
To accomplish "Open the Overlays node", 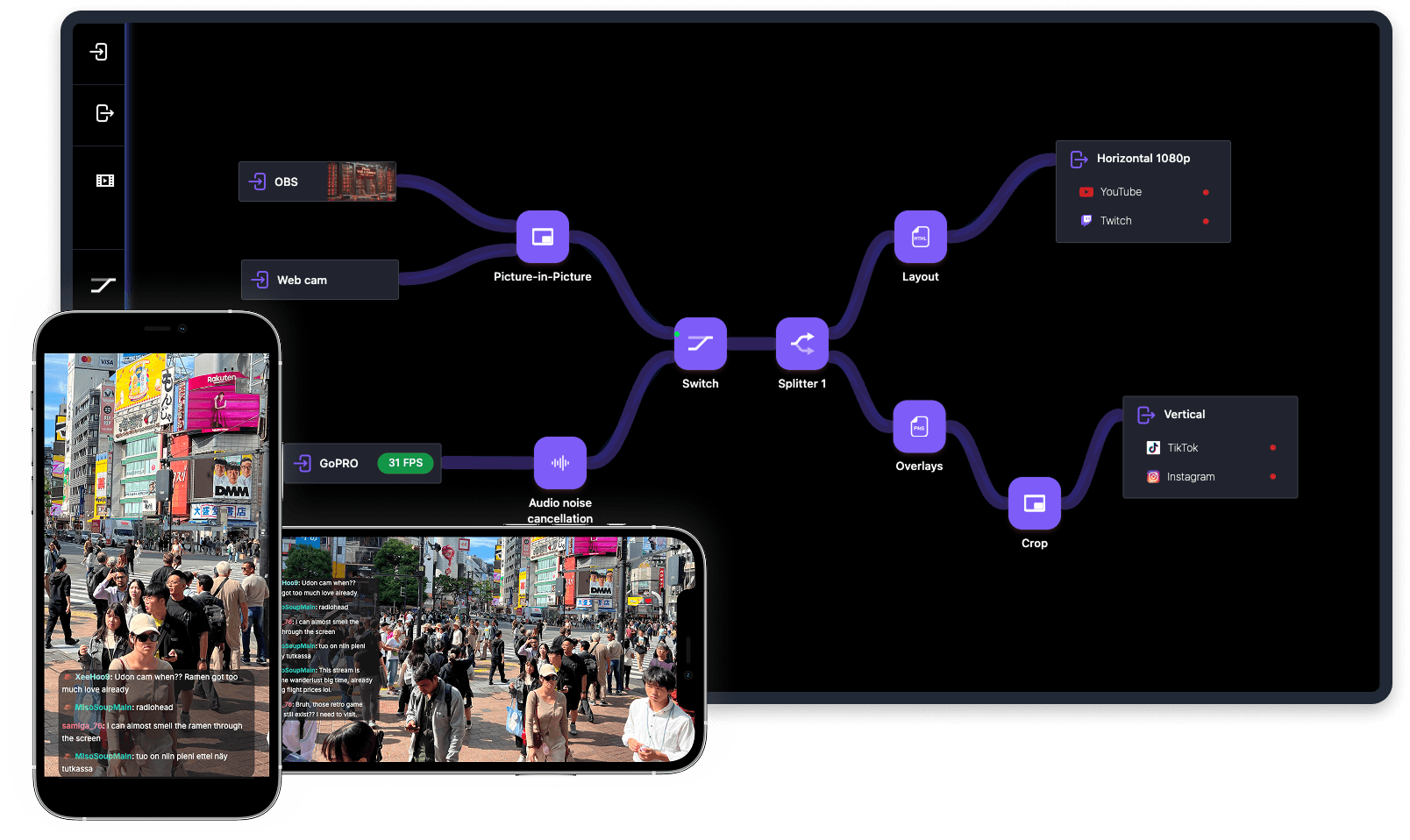I will tap(919, 427).
